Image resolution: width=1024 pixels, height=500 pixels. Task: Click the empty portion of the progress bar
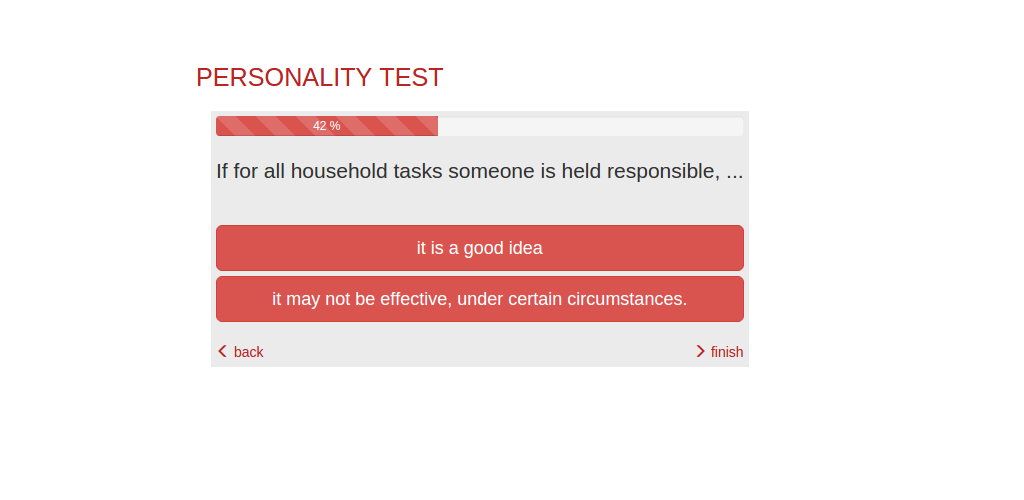590,126
